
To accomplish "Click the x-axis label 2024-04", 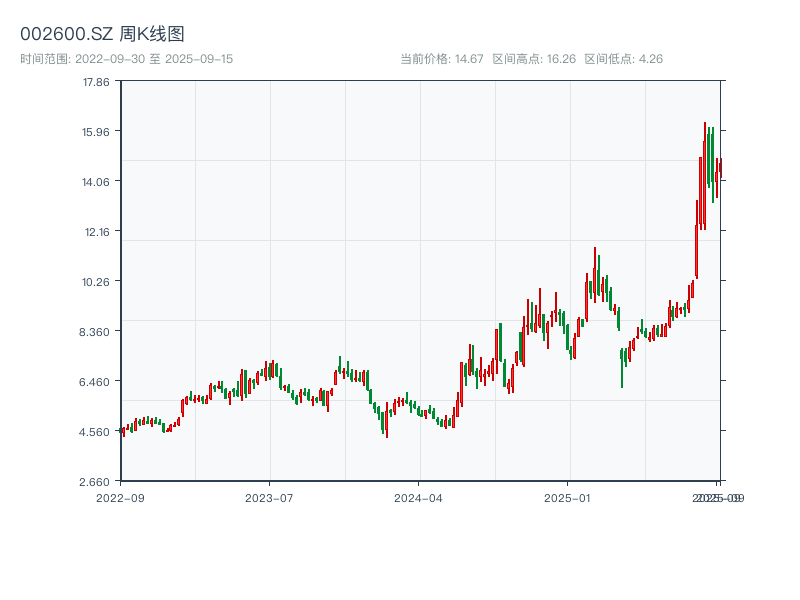I will click(x=418, y=498).
